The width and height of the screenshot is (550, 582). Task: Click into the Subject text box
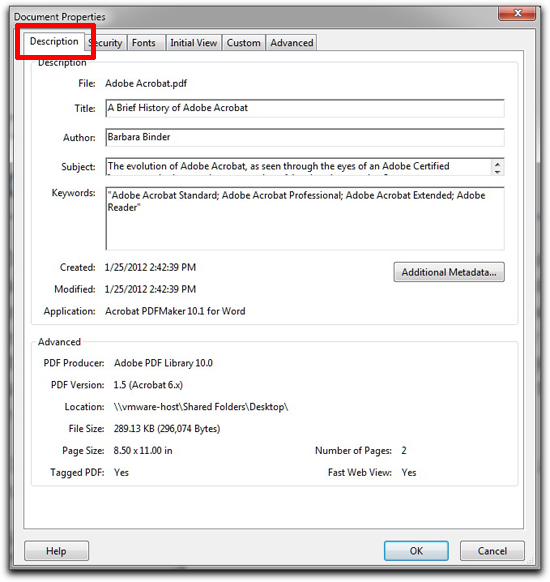(x=298, y=166)
